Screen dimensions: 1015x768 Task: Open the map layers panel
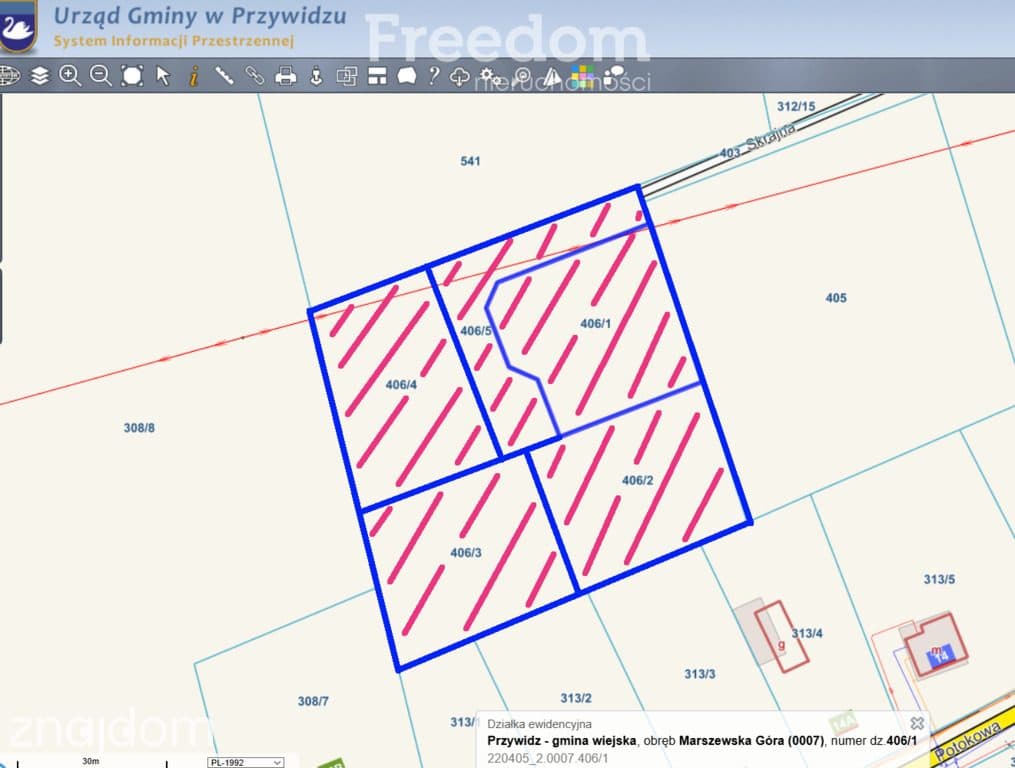click(x=39, y=76)
